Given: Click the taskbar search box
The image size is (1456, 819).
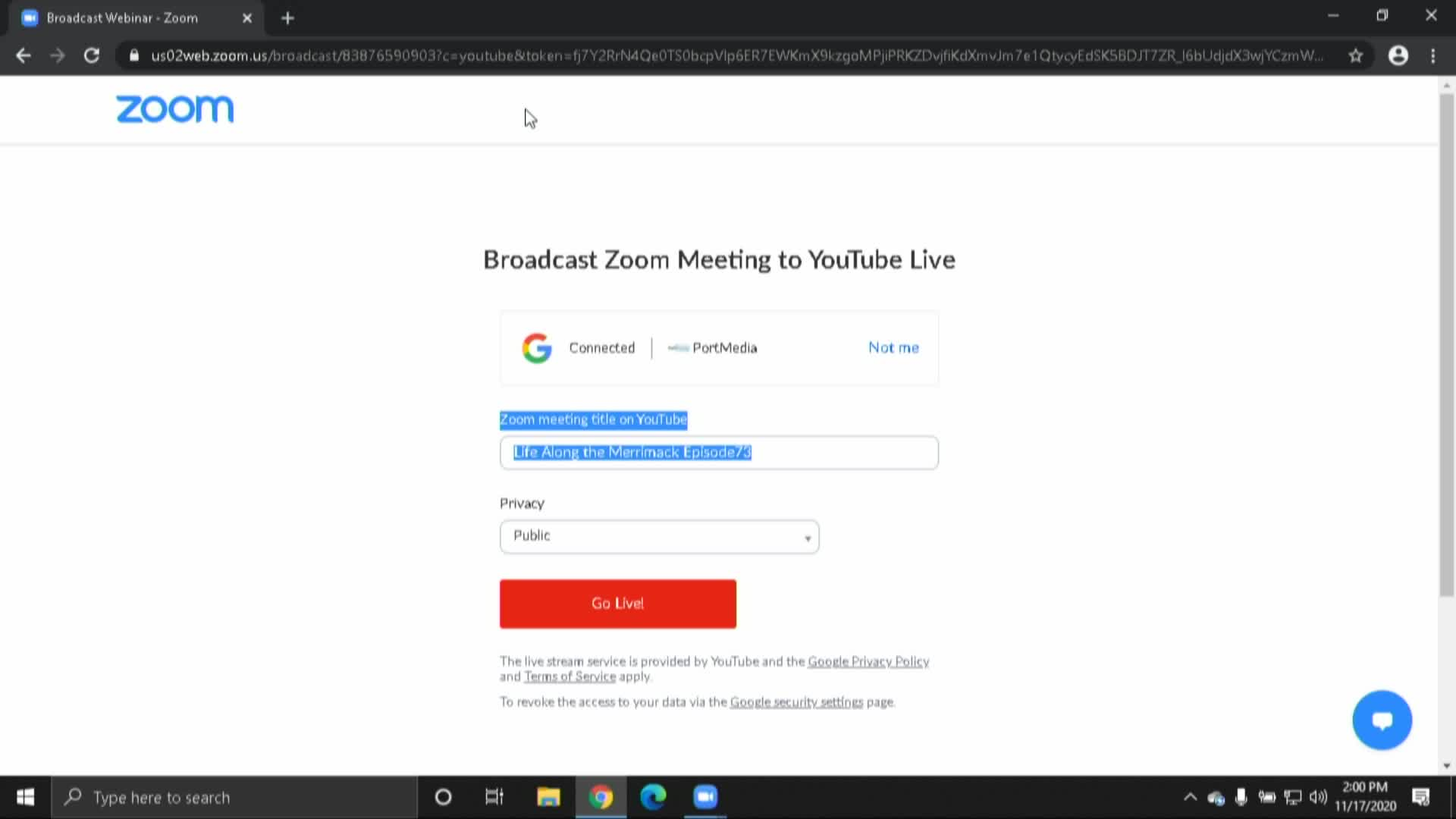Looking at the screenshot, I should [x=234, y=797].
